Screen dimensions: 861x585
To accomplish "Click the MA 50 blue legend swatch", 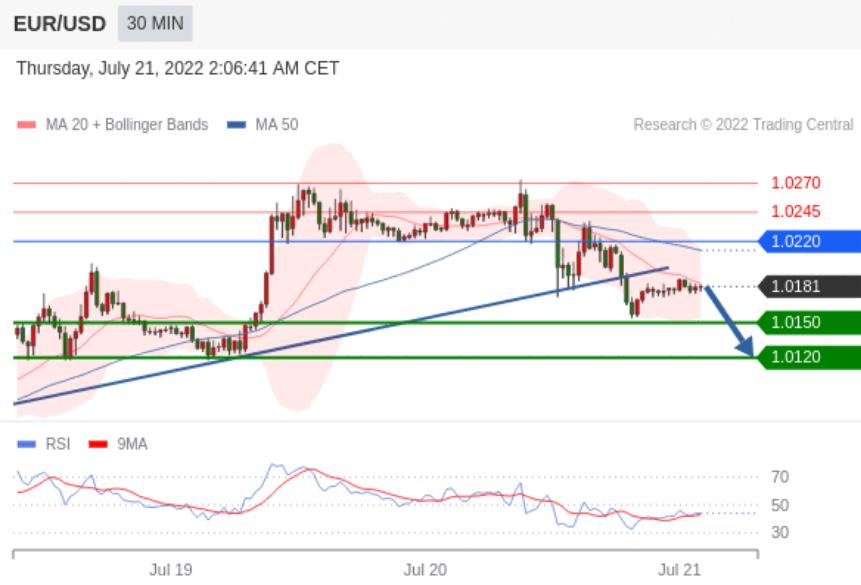I will click(236, 125).
